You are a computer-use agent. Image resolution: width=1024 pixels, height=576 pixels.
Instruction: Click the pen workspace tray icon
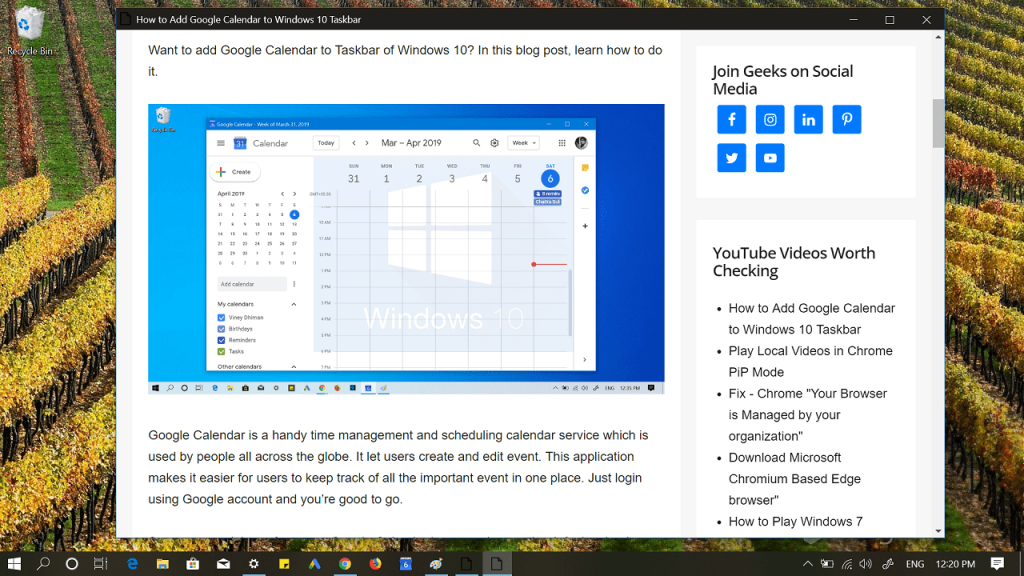[x=888, y=564]
